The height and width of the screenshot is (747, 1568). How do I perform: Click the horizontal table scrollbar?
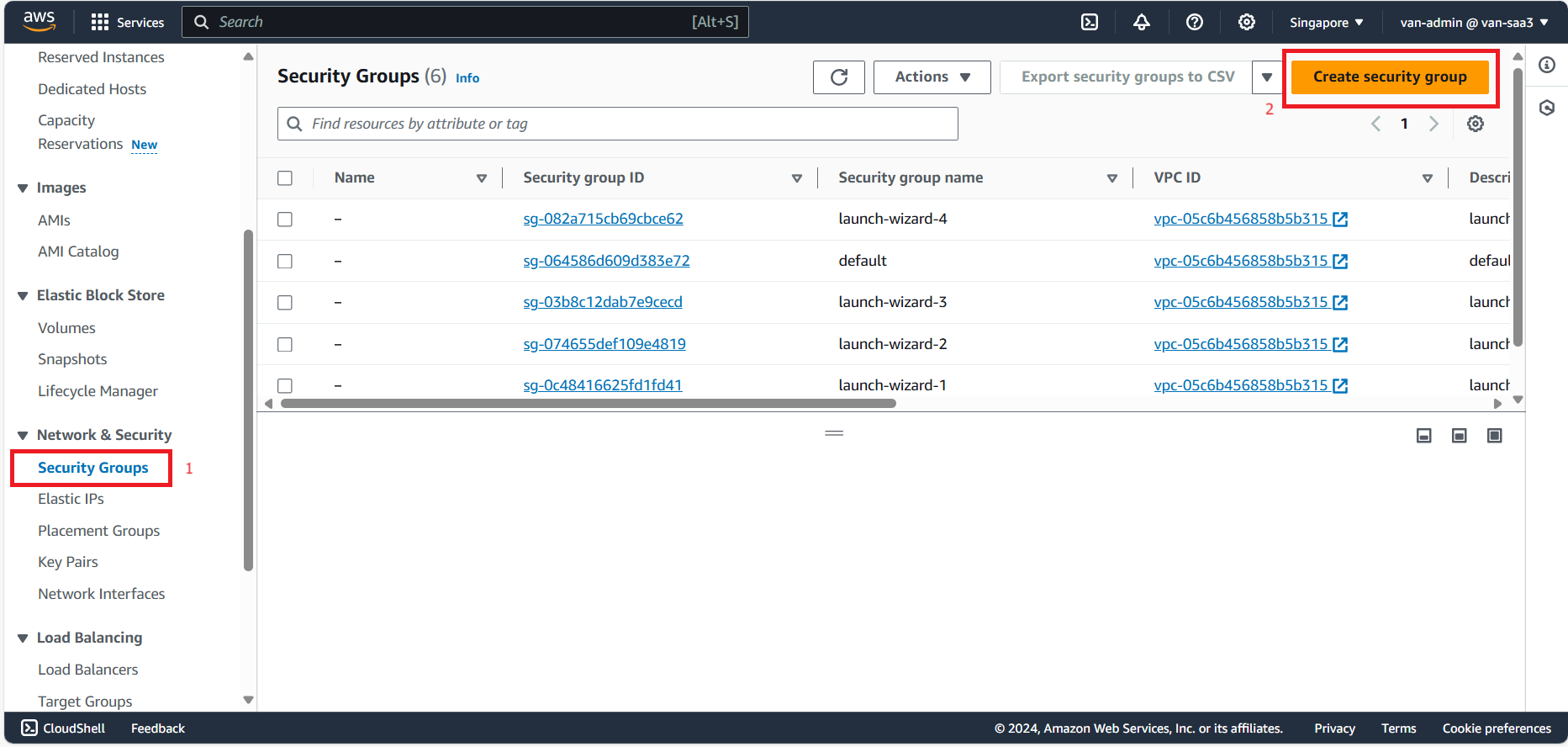click(x=589, y=404)
